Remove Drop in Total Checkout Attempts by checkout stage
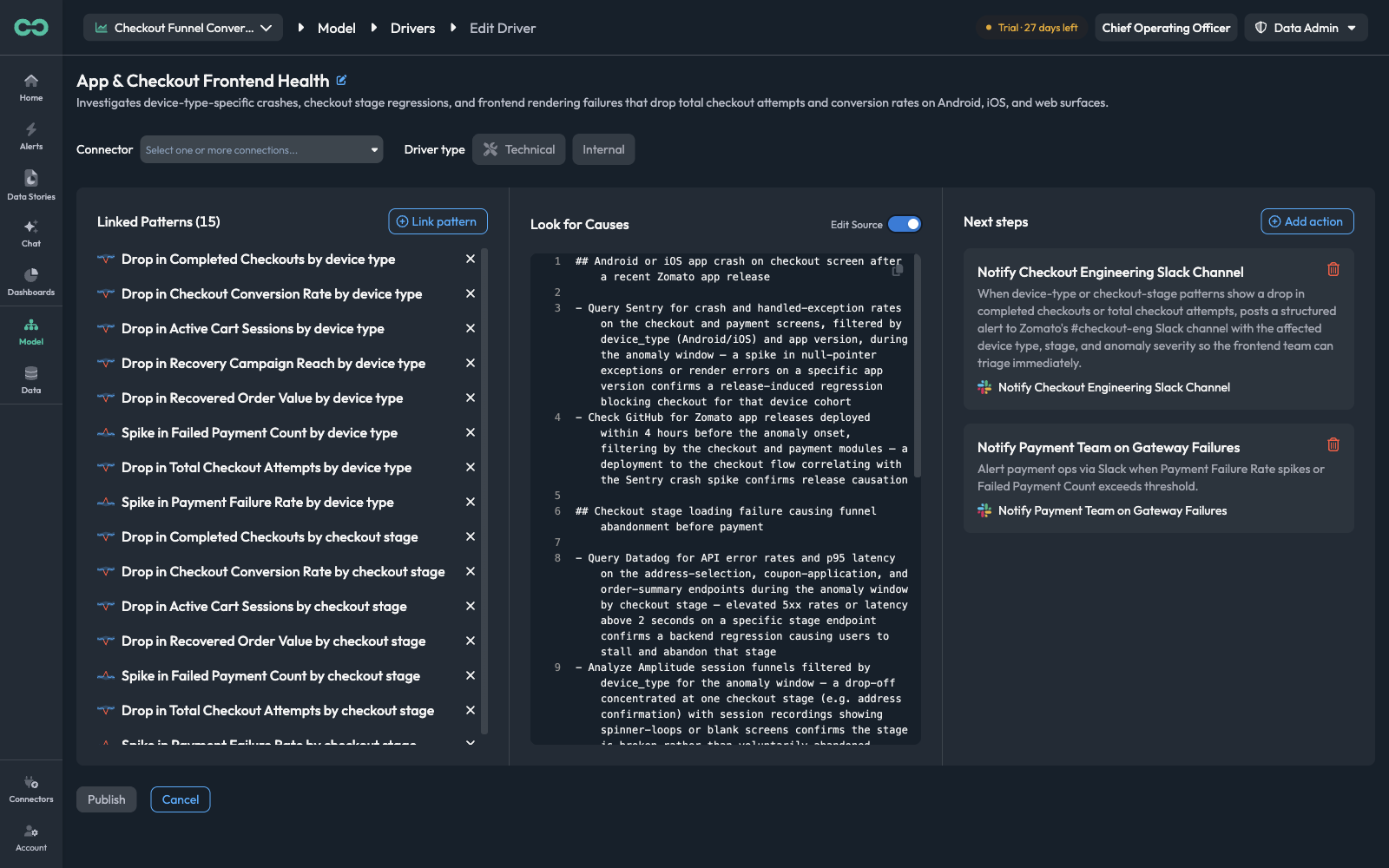Screen dimensions: 1389x868 (x=471, y=710)
